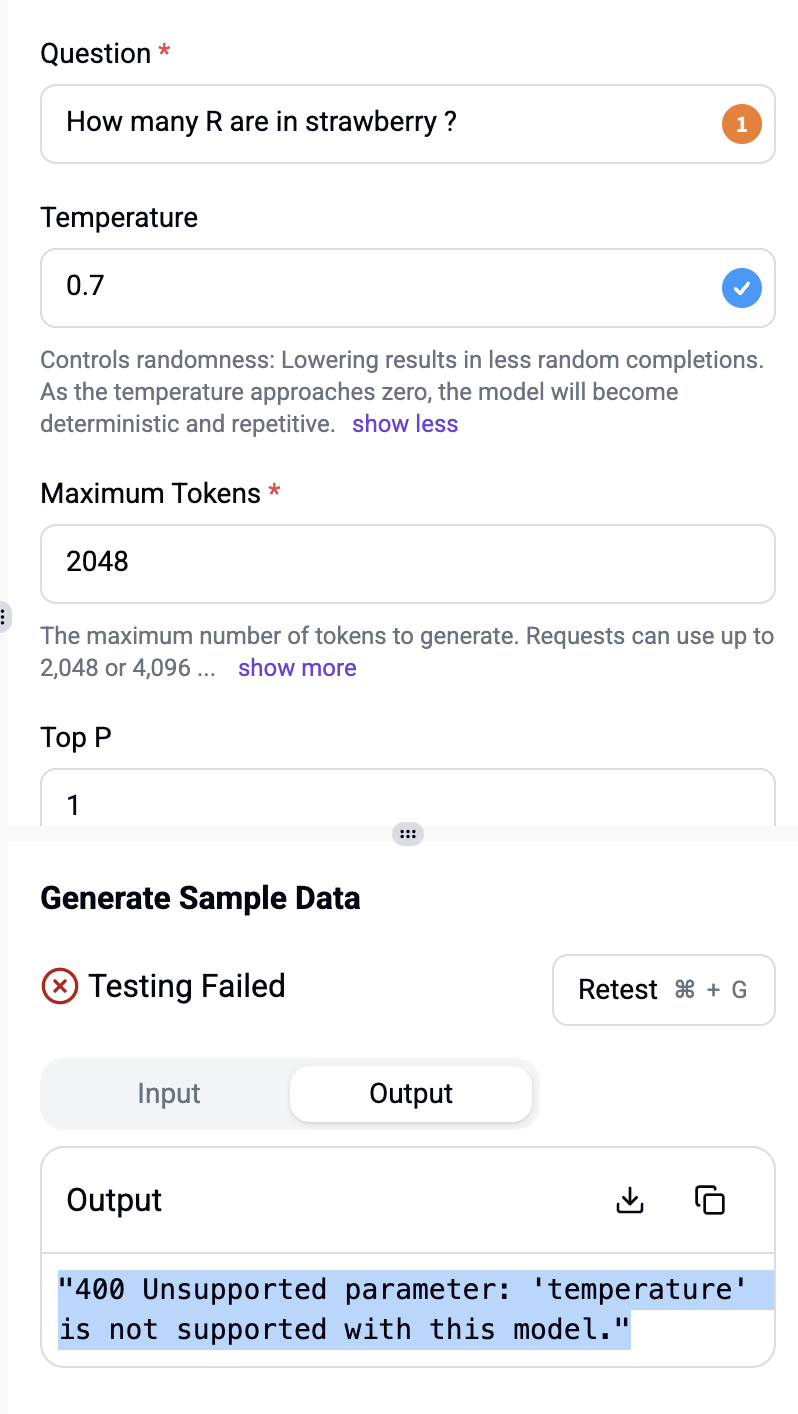Click the Testing Failed status text
This screenshot has width=798, height=1414.
[187, 986]
